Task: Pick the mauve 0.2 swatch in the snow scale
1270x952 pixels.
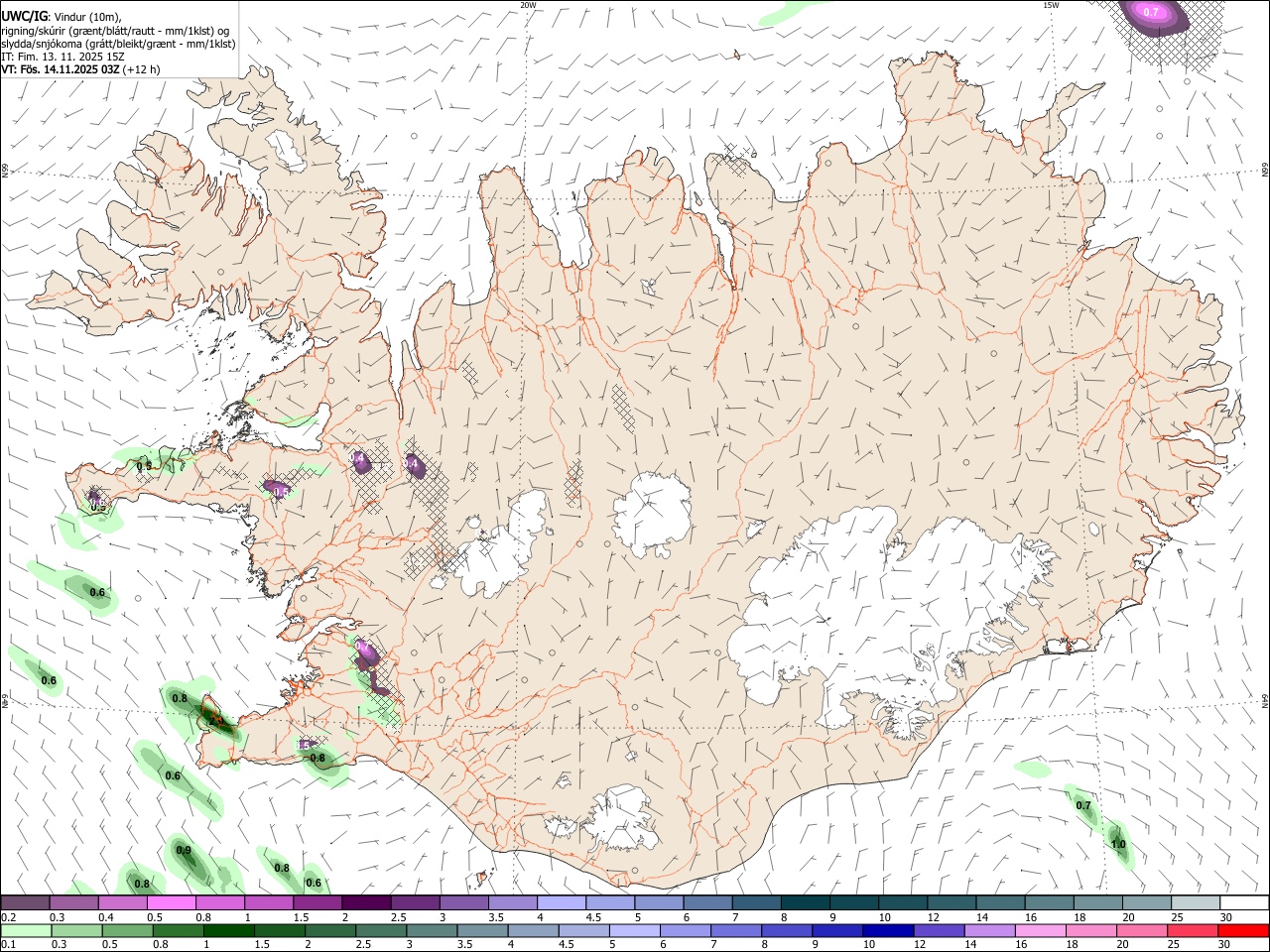Action: tap(25, 903)
